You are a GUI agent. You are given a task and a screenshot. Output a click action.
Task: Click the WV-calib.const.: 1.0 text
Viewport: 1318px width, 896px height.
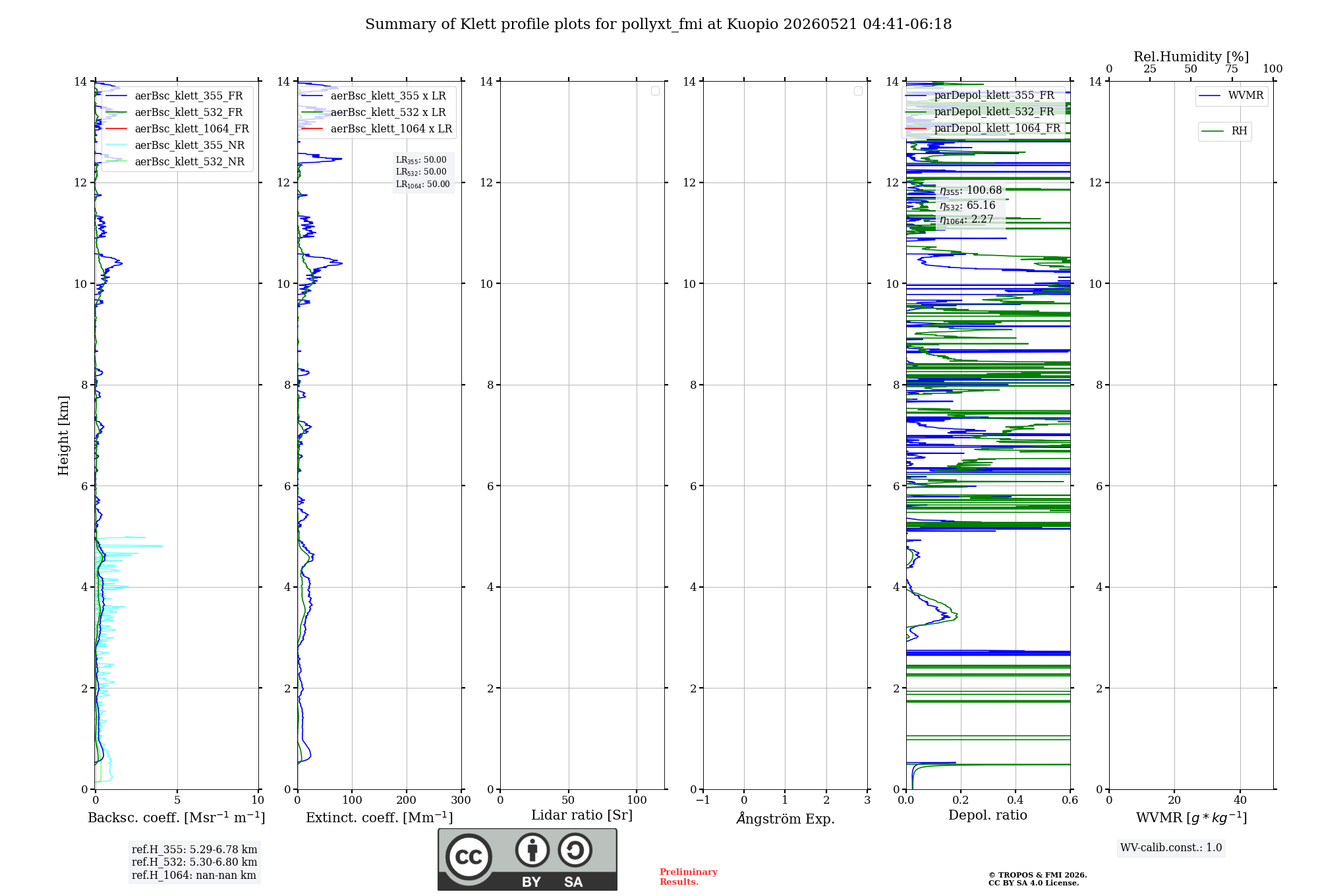coord(1171,848)
